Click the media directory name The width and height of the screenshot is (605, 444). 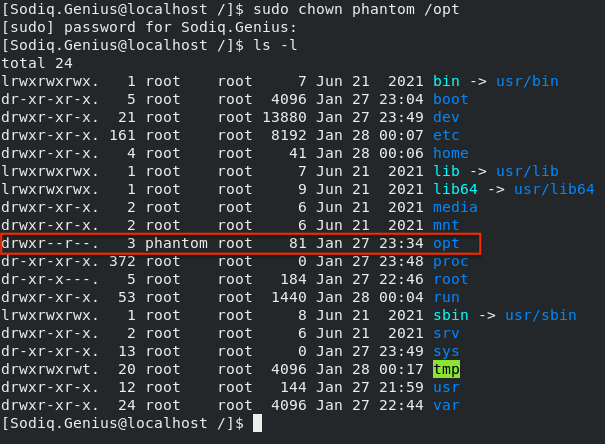454,207
